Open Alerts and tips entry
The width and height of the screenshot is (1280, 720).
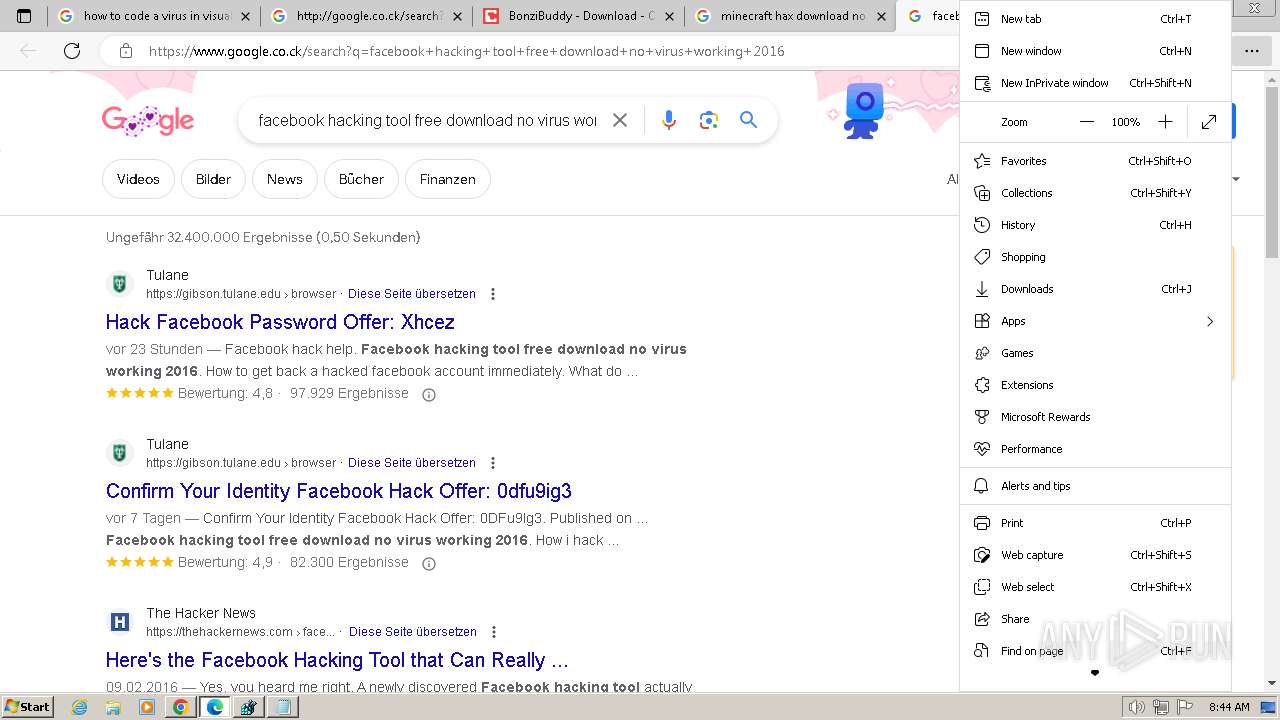(1095, 486)
